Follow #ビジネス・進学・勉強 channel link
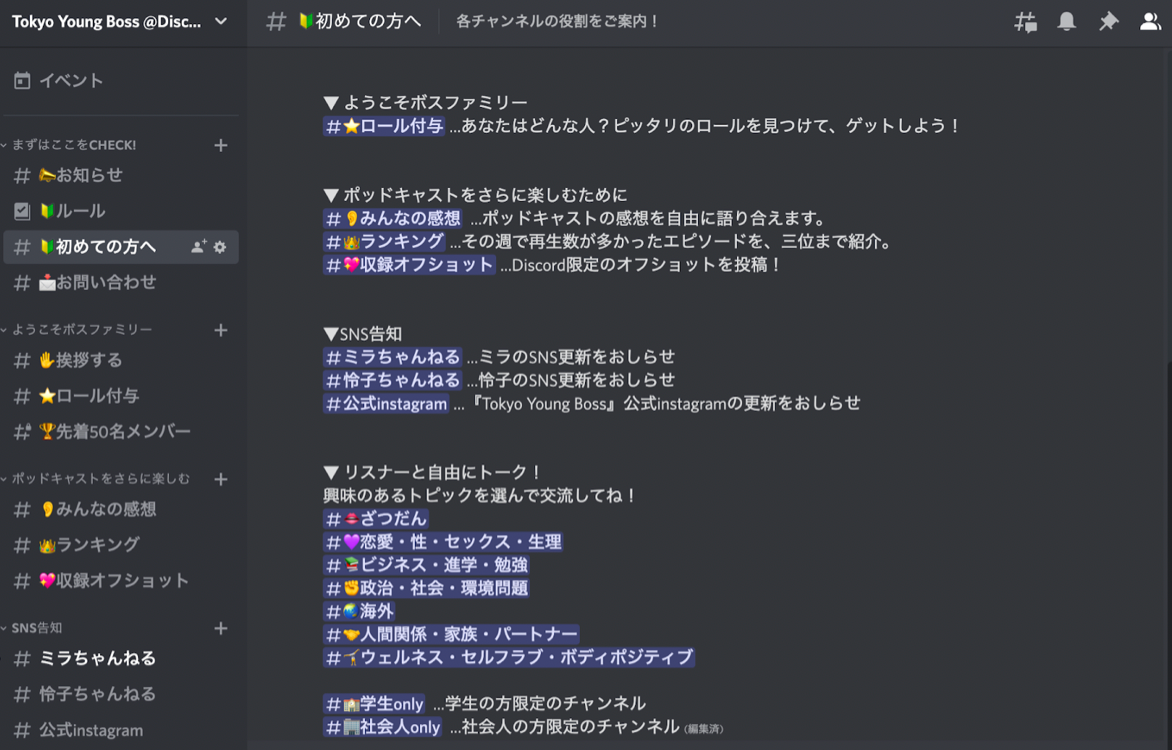Image resolution: width=1172 pixels, height=750 pixels. point(427,565)
